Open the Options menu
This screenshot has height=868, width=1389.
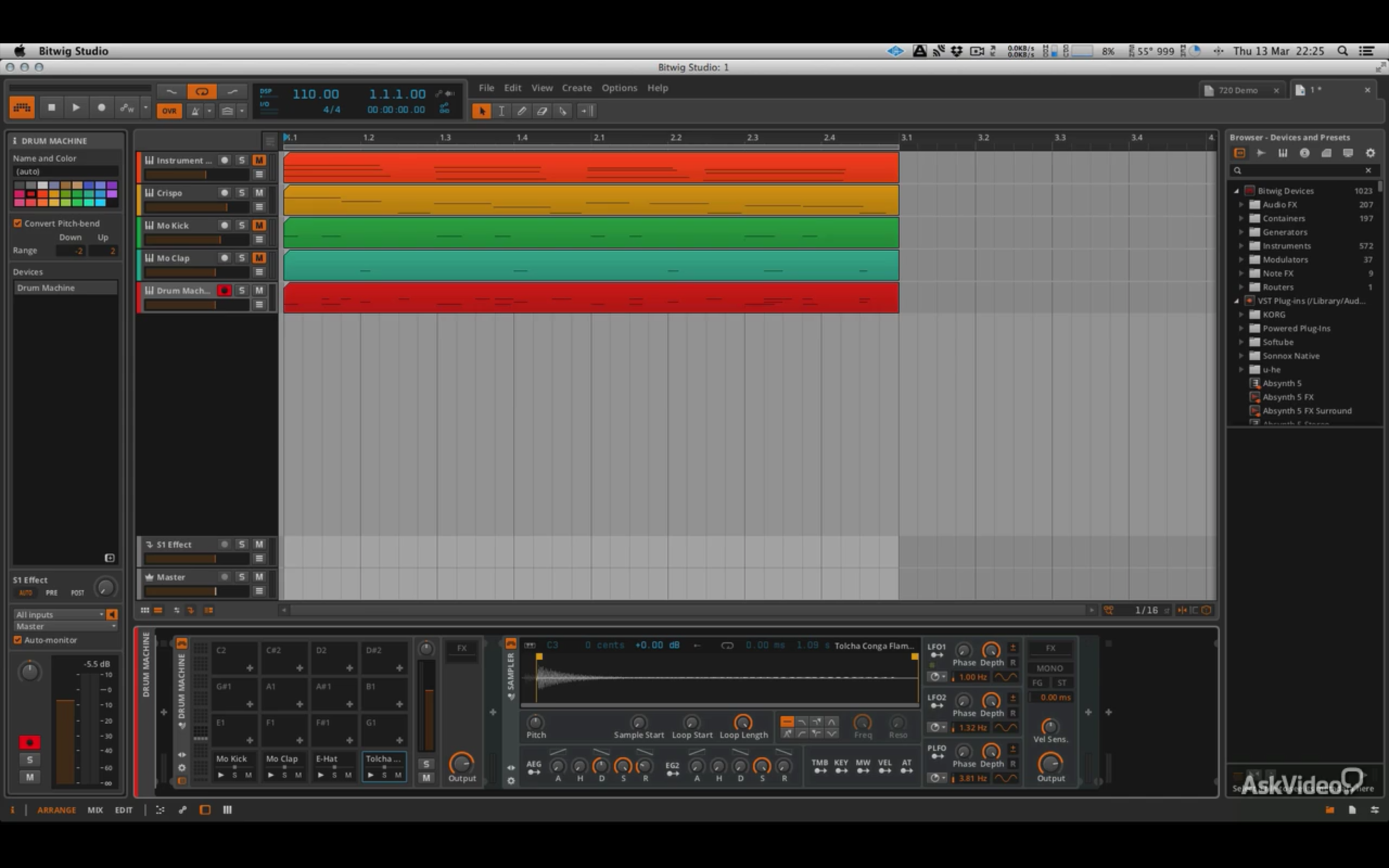pyautogui.click(x=619, y=88)
